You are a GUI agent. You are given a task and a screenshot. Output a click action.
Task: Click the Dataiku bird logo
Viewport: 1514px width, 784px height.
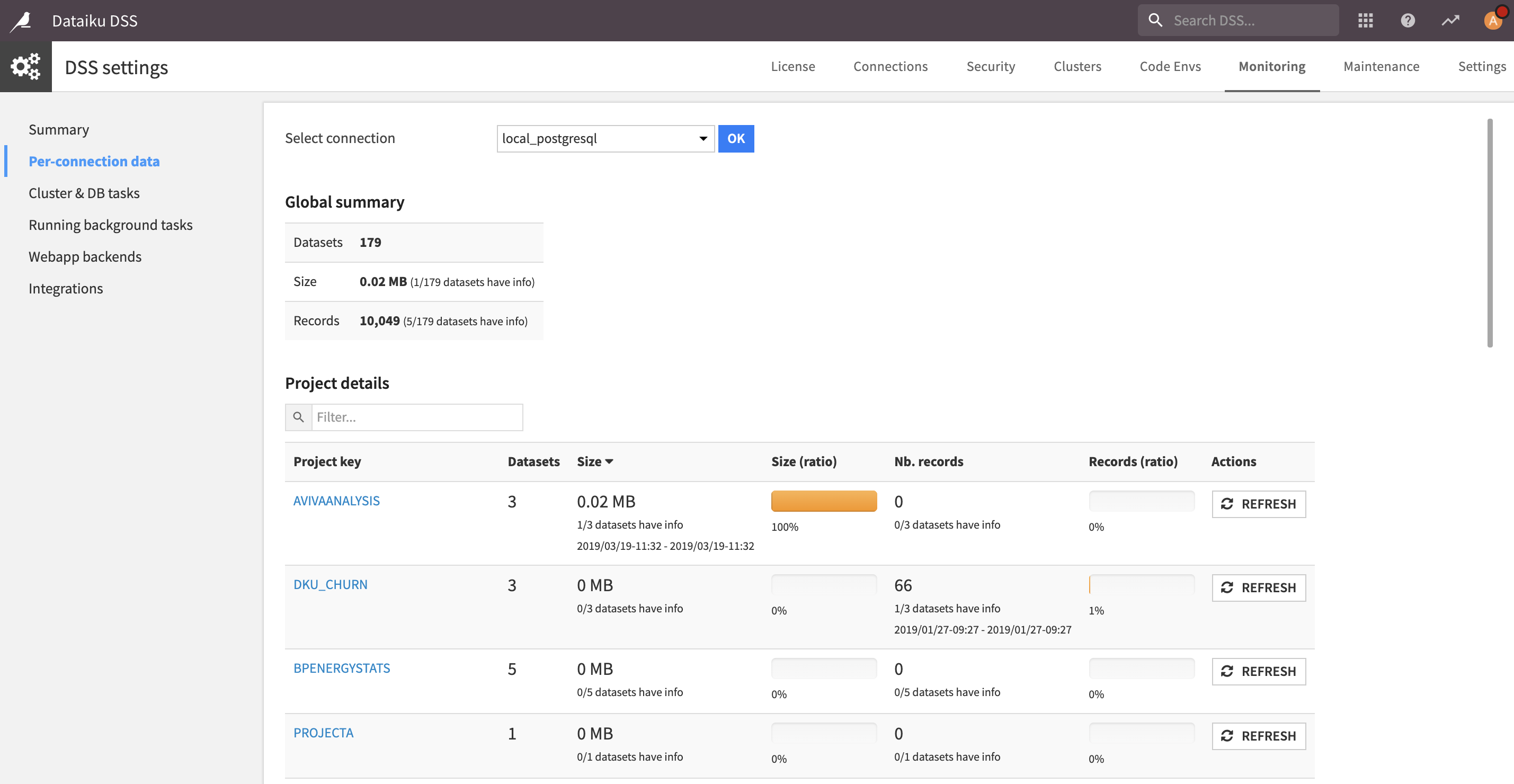tap(21, 21)
